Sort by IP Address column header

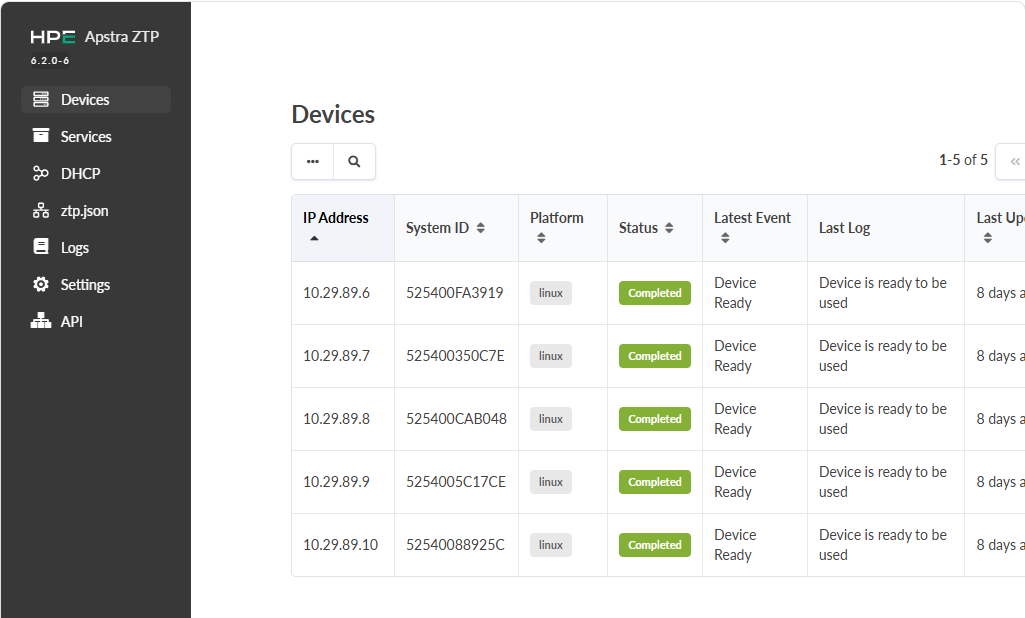(x=343, y=228)
